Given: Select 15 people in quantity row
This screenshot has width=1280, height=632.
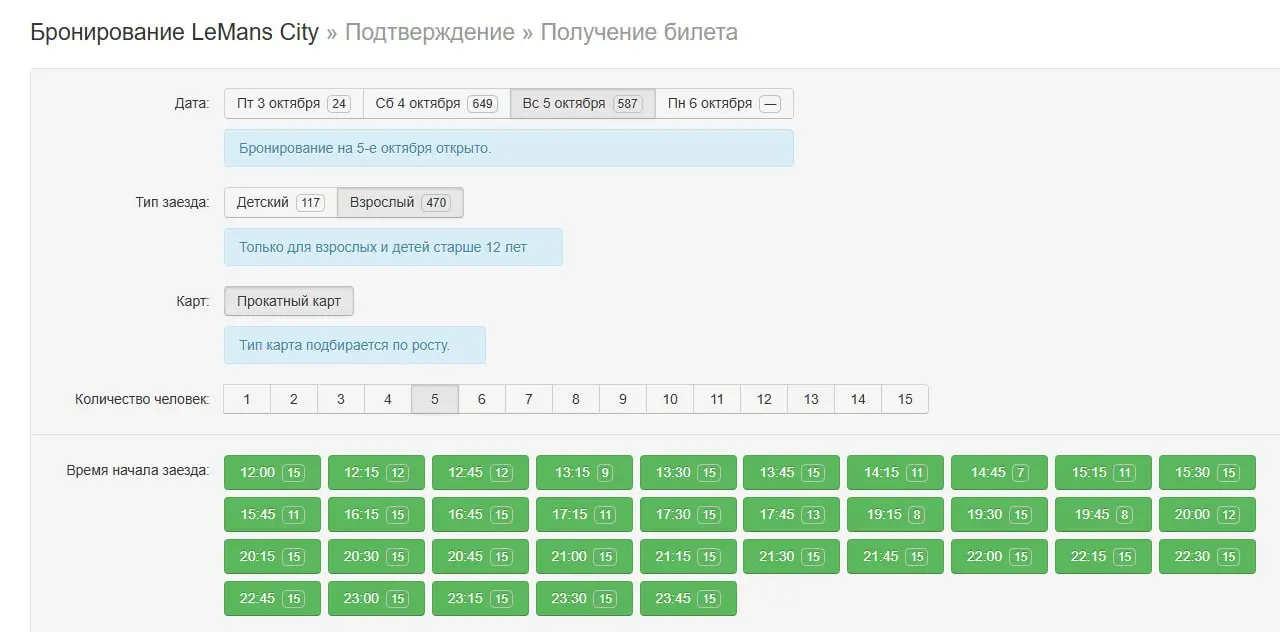Looking at the screenshot, I should coord(905,399).
